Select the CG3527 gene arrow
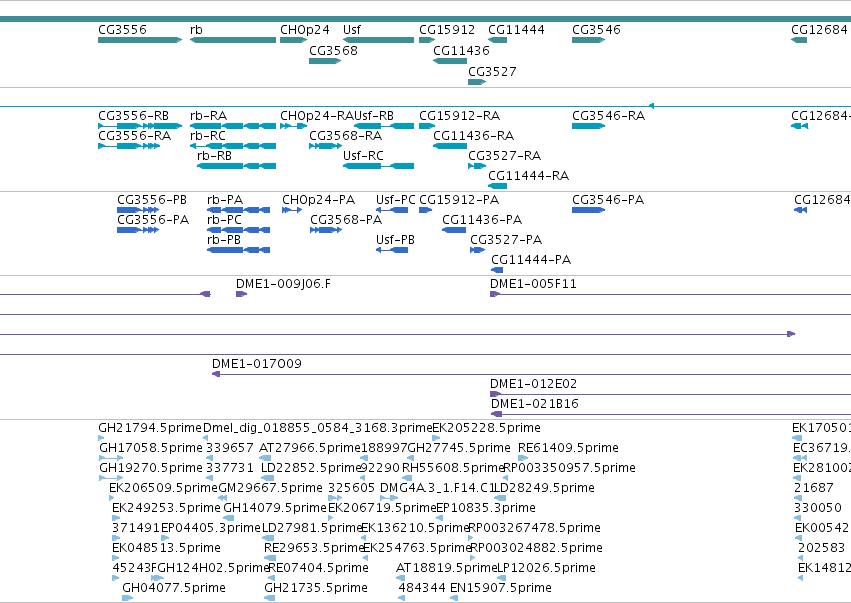Viewport: 851px width, 603px height. (477, 82)
